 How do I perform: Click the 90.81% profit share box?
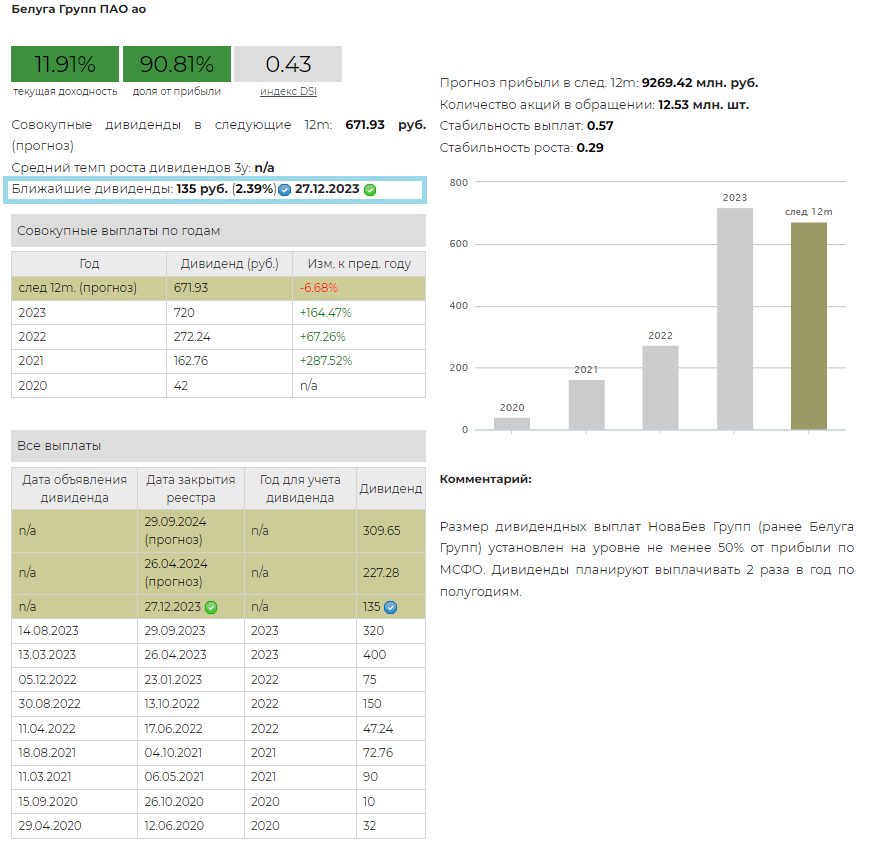[177, 65]
